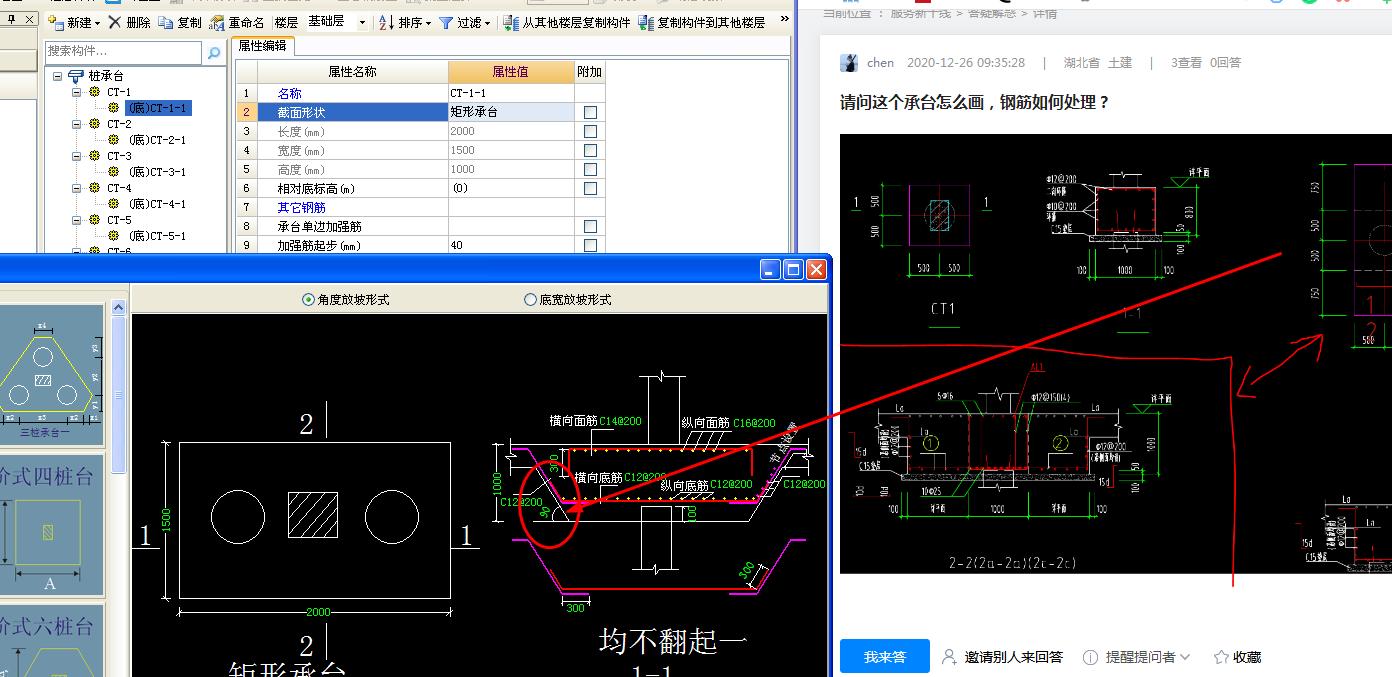Select the 角度放坡形式 radio button

point(308,299)
